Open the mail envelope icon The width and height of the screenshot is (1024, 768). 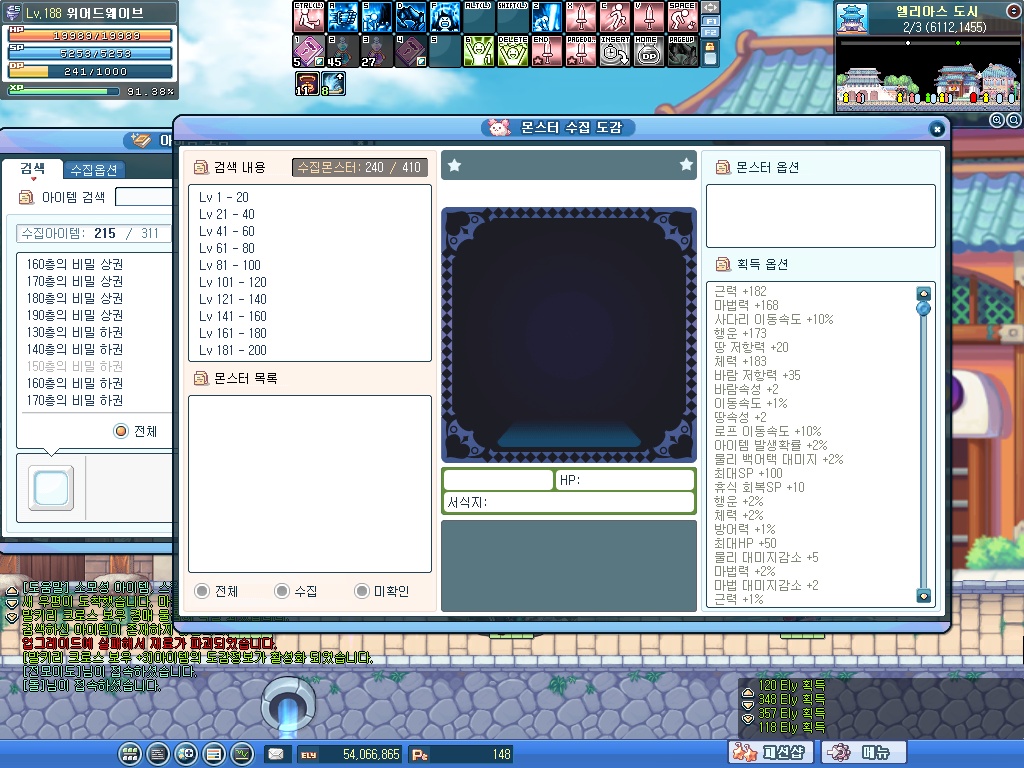[276, 753]
